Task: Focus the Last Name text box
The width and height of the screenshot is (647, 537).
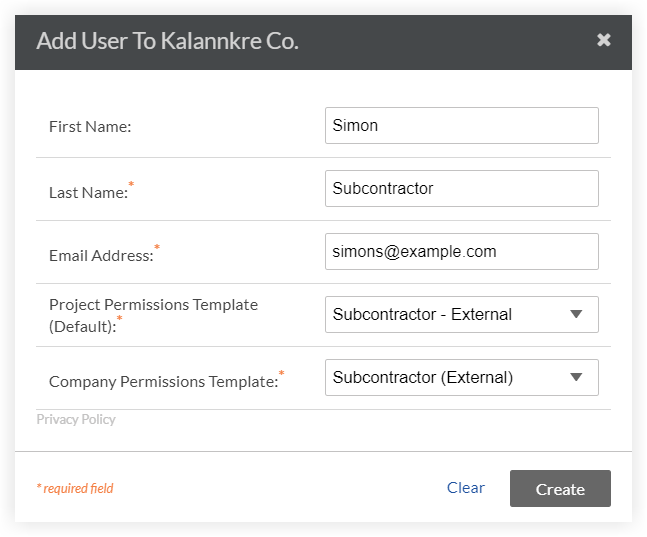Action: click(461, 189)
